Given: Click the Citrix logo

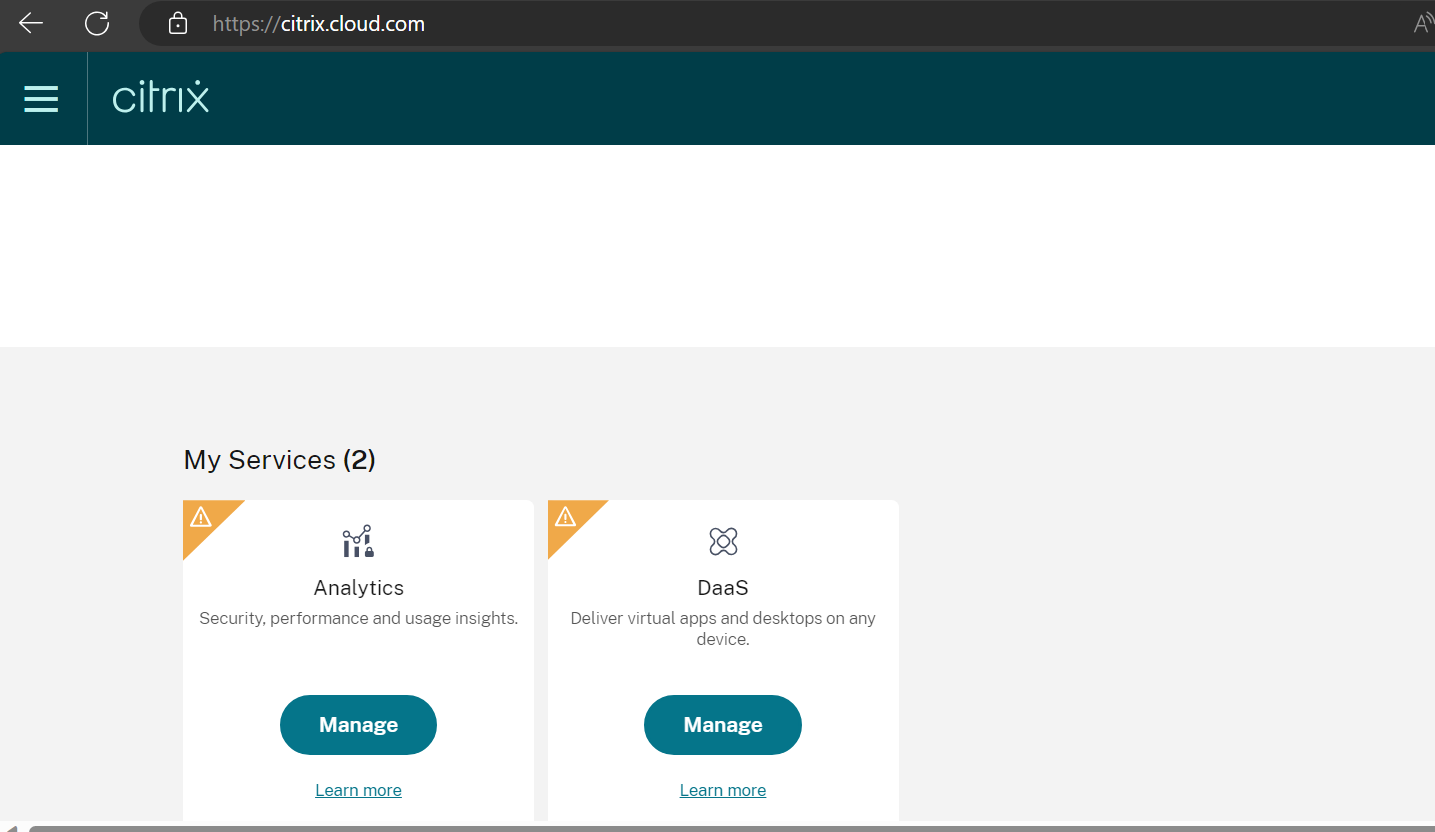Looking at the screenshot, I should [160, 97].
